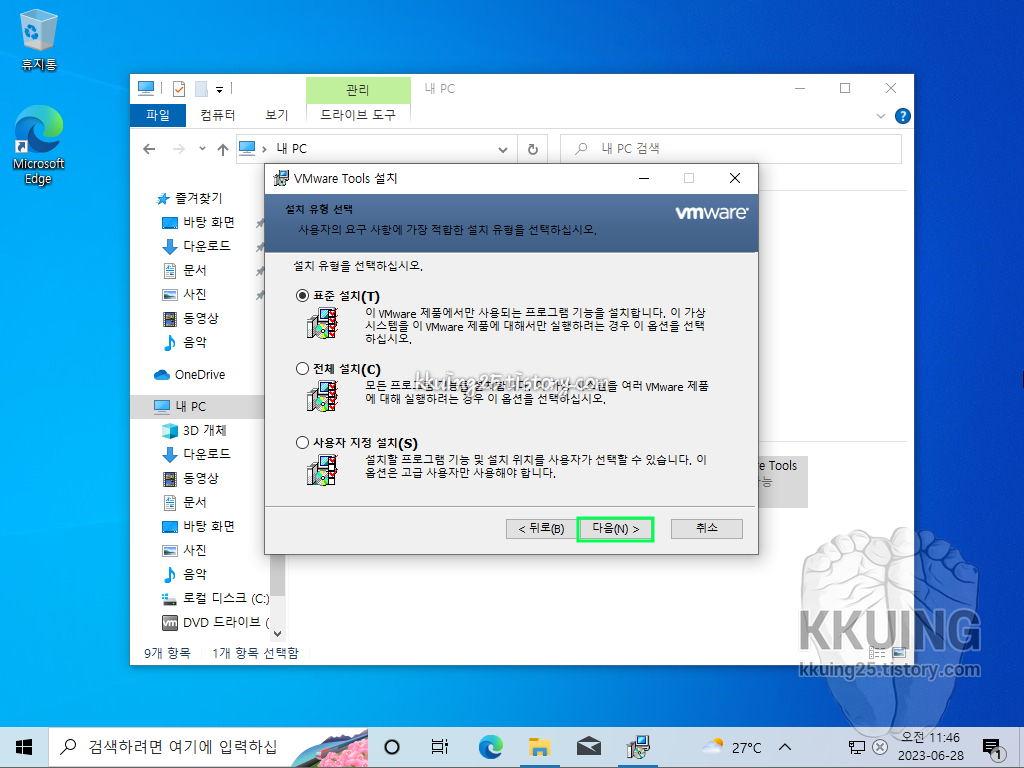1024x768 pixels.
Task: Click the < 뒤로(B) button
Action: coord(541,529)
